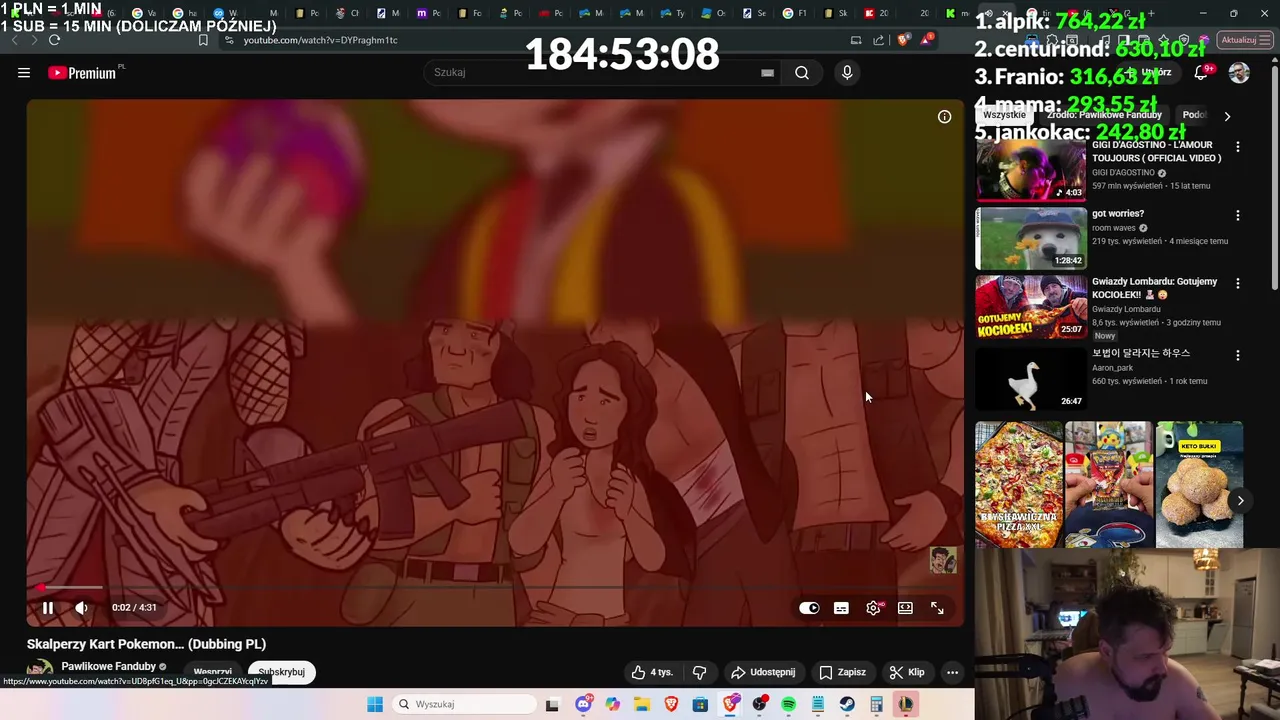Share video with Udostępnij button

point(763,672)
